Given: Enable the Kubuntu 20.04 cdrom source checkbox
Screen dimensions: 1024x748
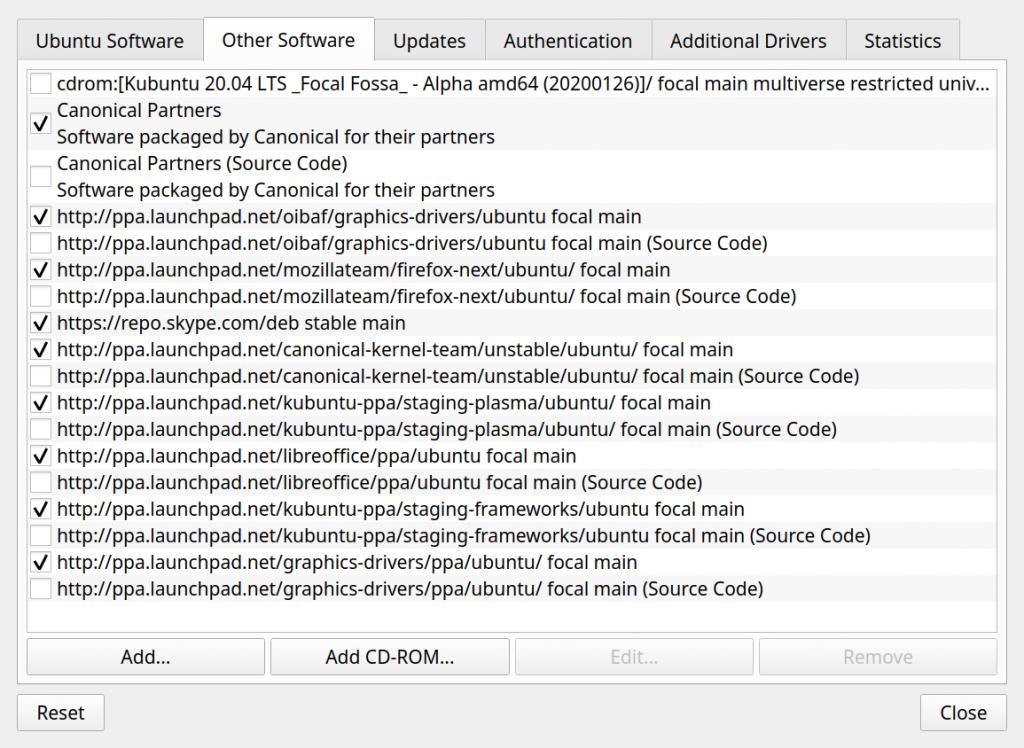Looking at the screenshot, I should pyautogui.click(x=41, y=84).
